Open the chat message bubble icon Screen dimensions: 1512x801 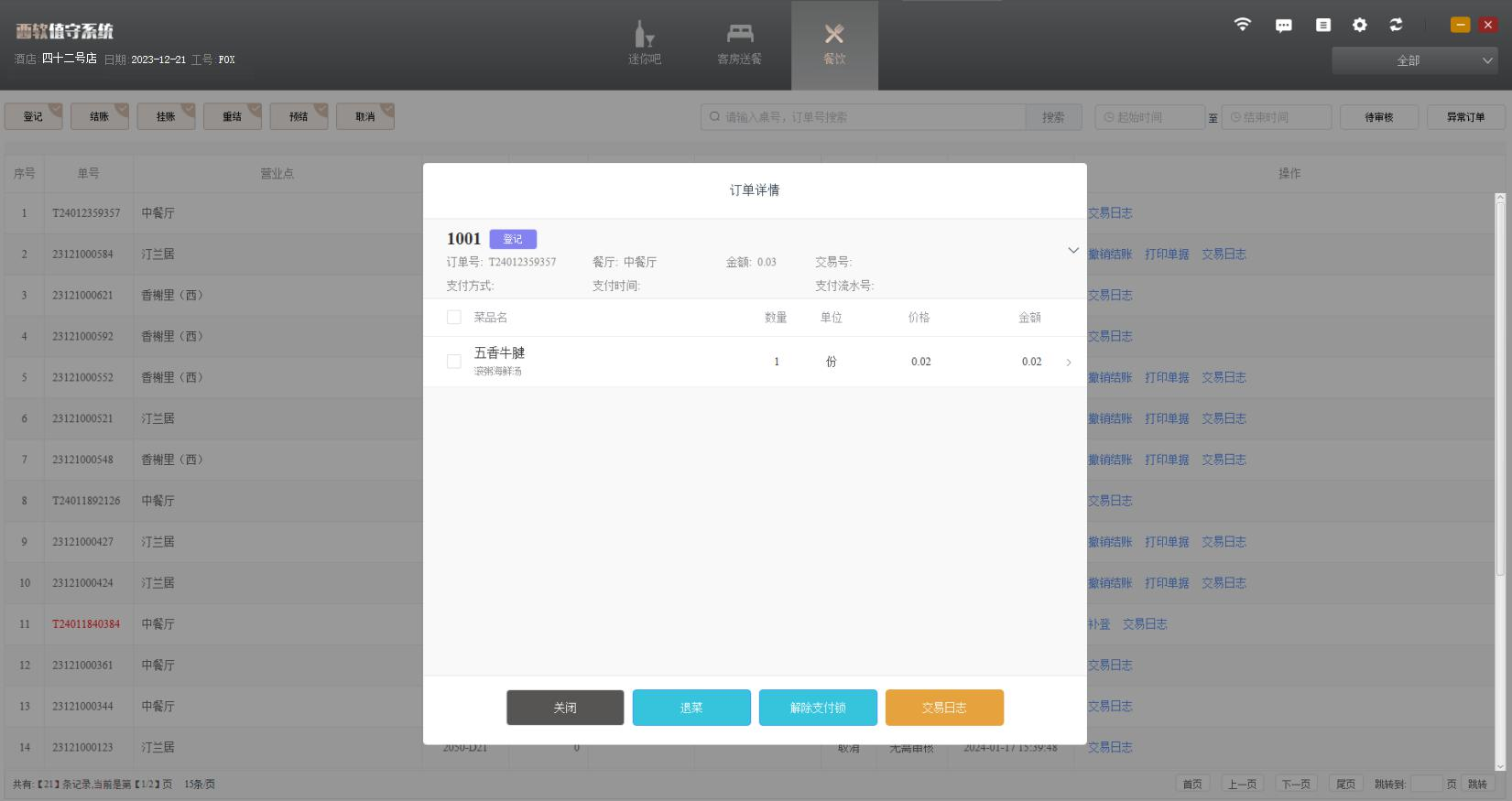[1283, 26]
